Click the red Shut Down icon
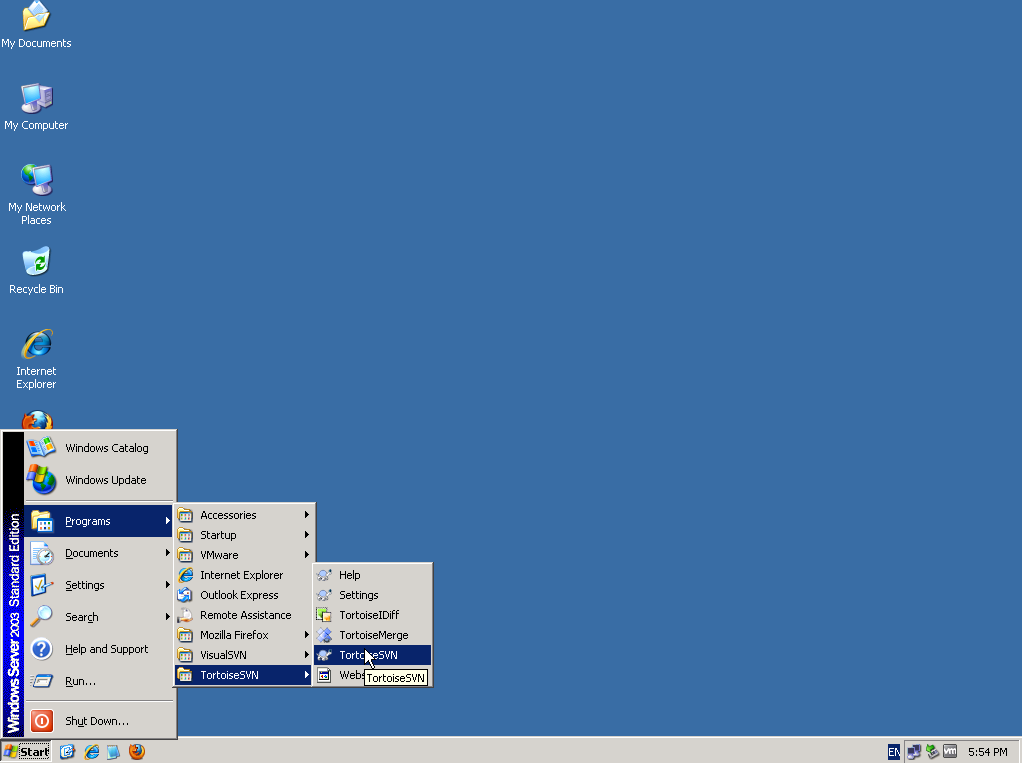 click(42, 721)
